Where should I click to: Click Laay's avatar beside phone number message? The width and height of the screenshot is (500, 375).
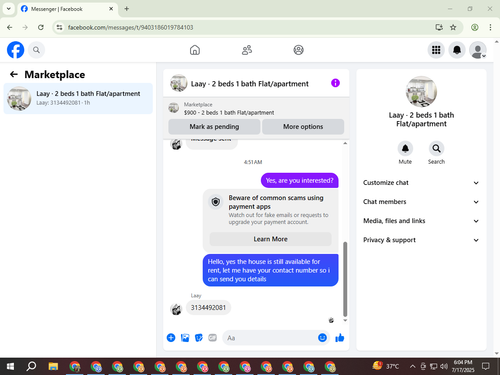coord(176,309)
